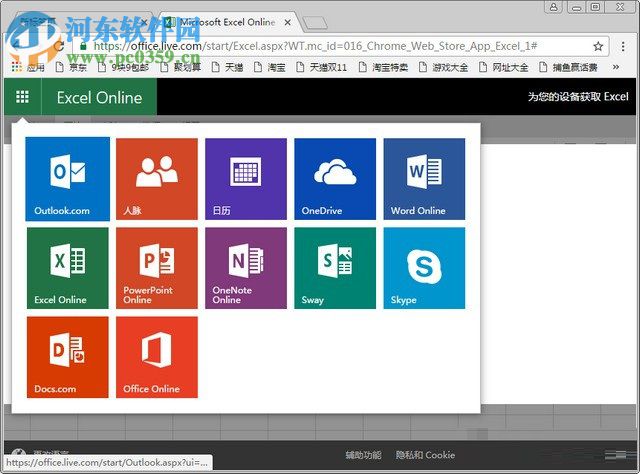Open the 淘宝 bookmark
The height and width of the screenshot is (474, 640).
coord(269,67)
